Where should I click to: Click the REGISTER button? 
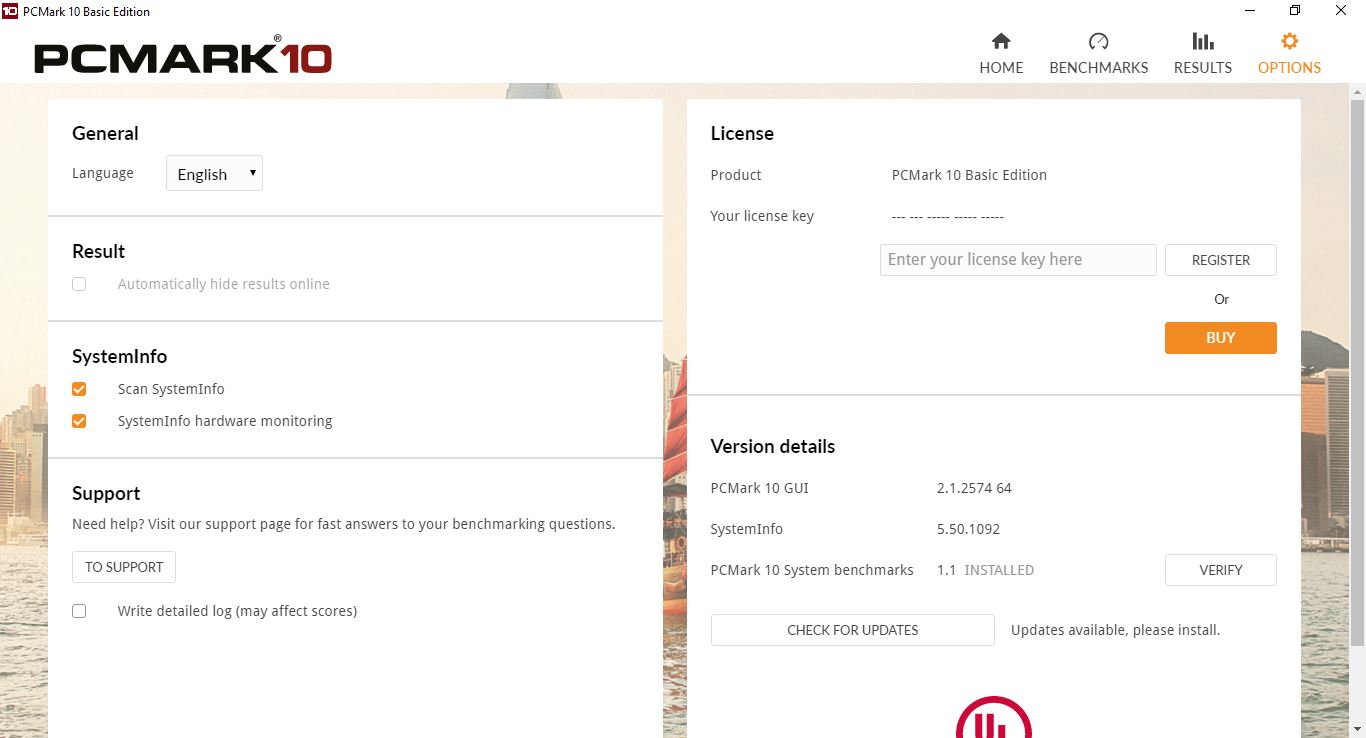pos(1220,260)
